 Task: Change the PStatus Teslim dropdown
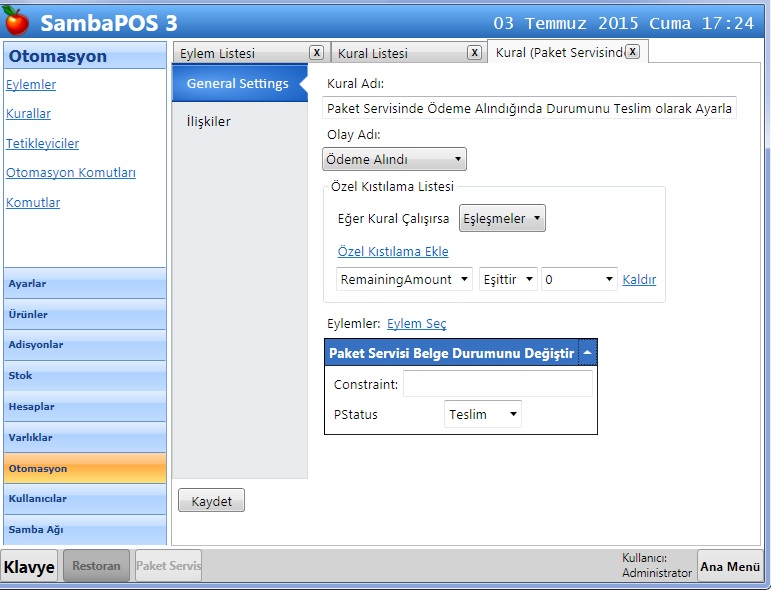(x=483, y=414)
